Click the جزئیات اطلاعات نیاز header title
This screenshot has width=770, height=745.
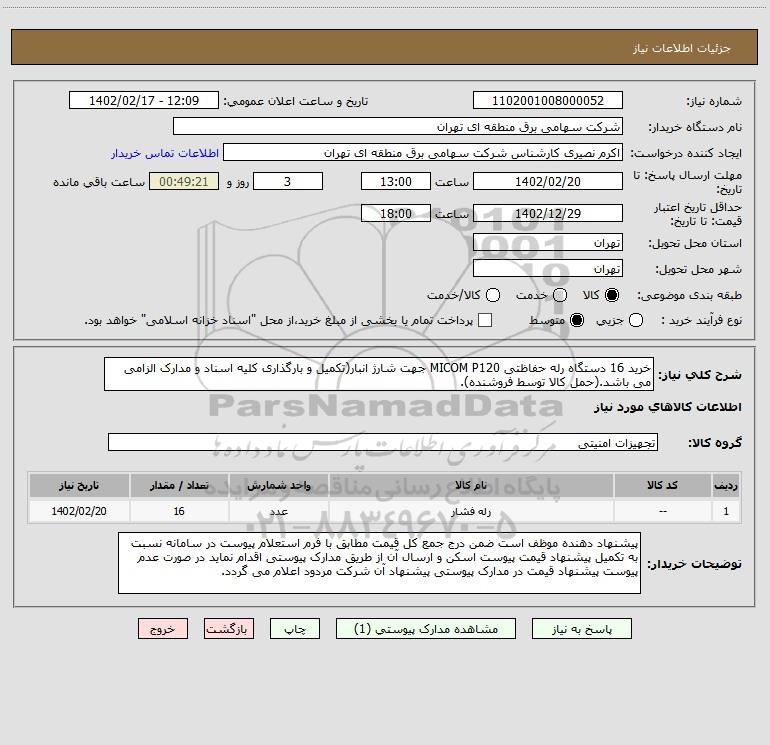pos(681,48)
